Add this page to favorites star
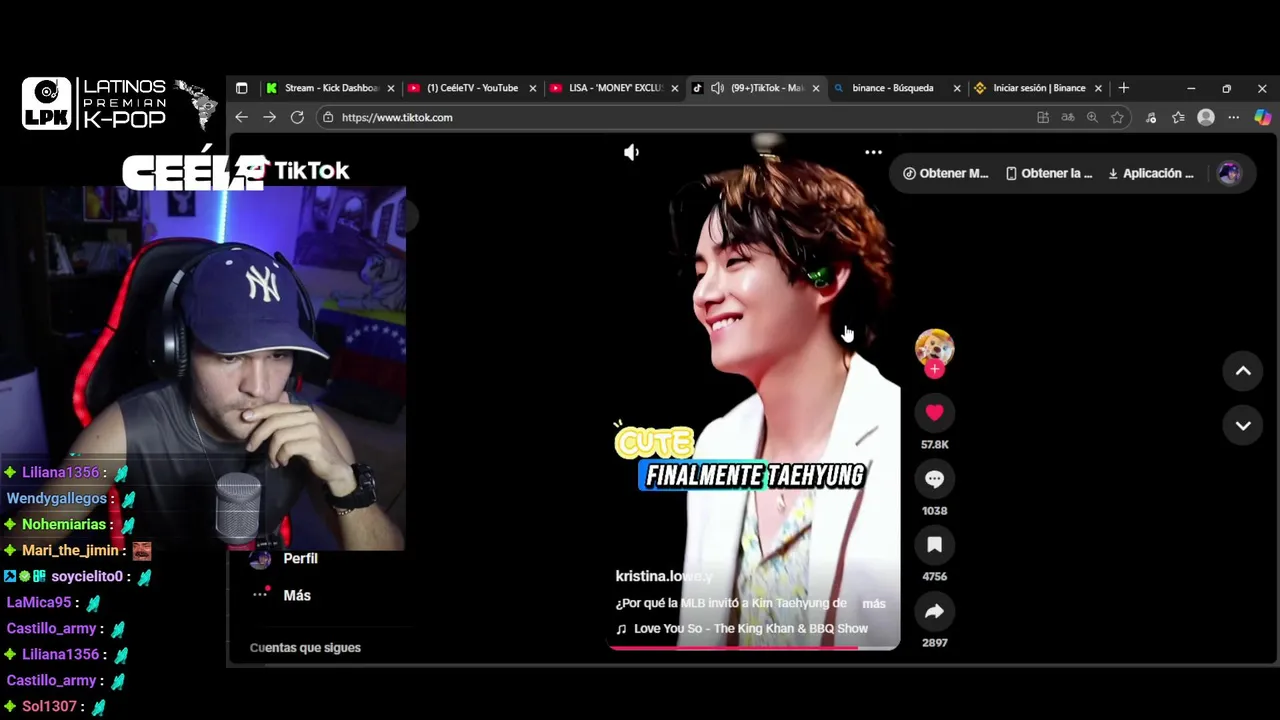 click(x=1117, y=117)
